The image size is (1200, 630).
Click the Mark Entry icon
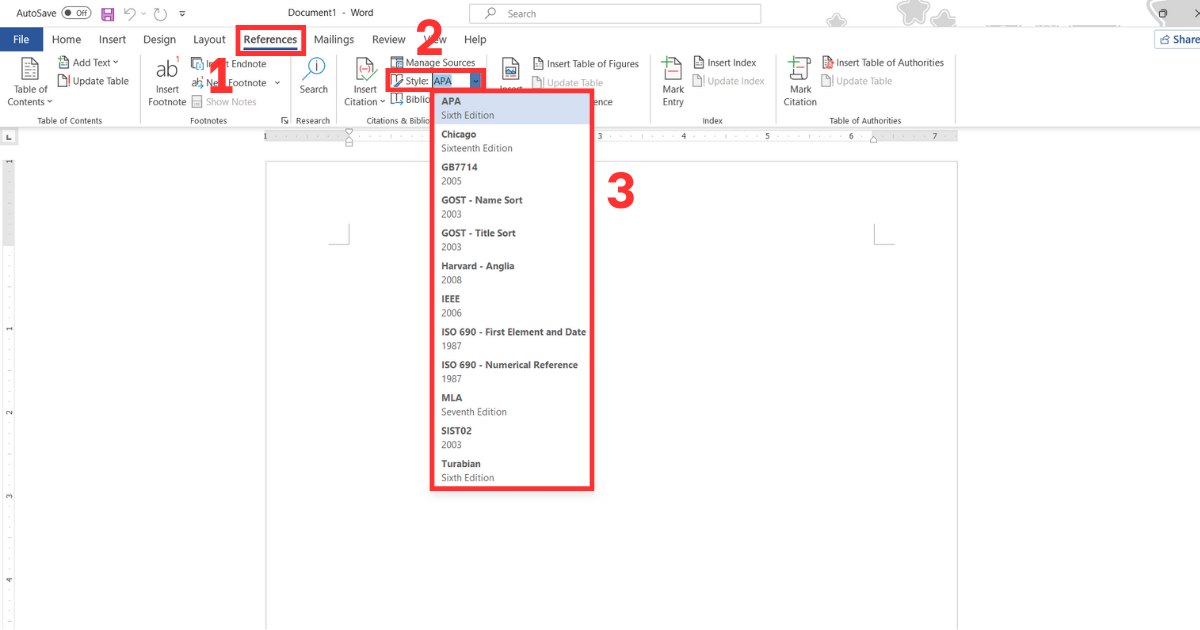click(x=673, y=70)
